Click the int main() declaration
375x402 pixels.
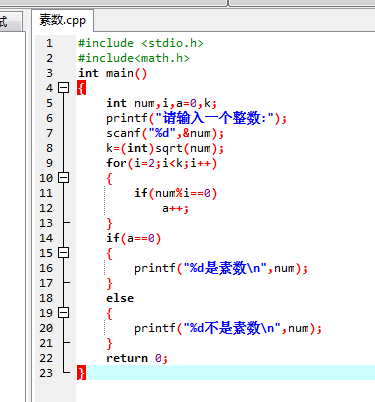pos(112,73)
